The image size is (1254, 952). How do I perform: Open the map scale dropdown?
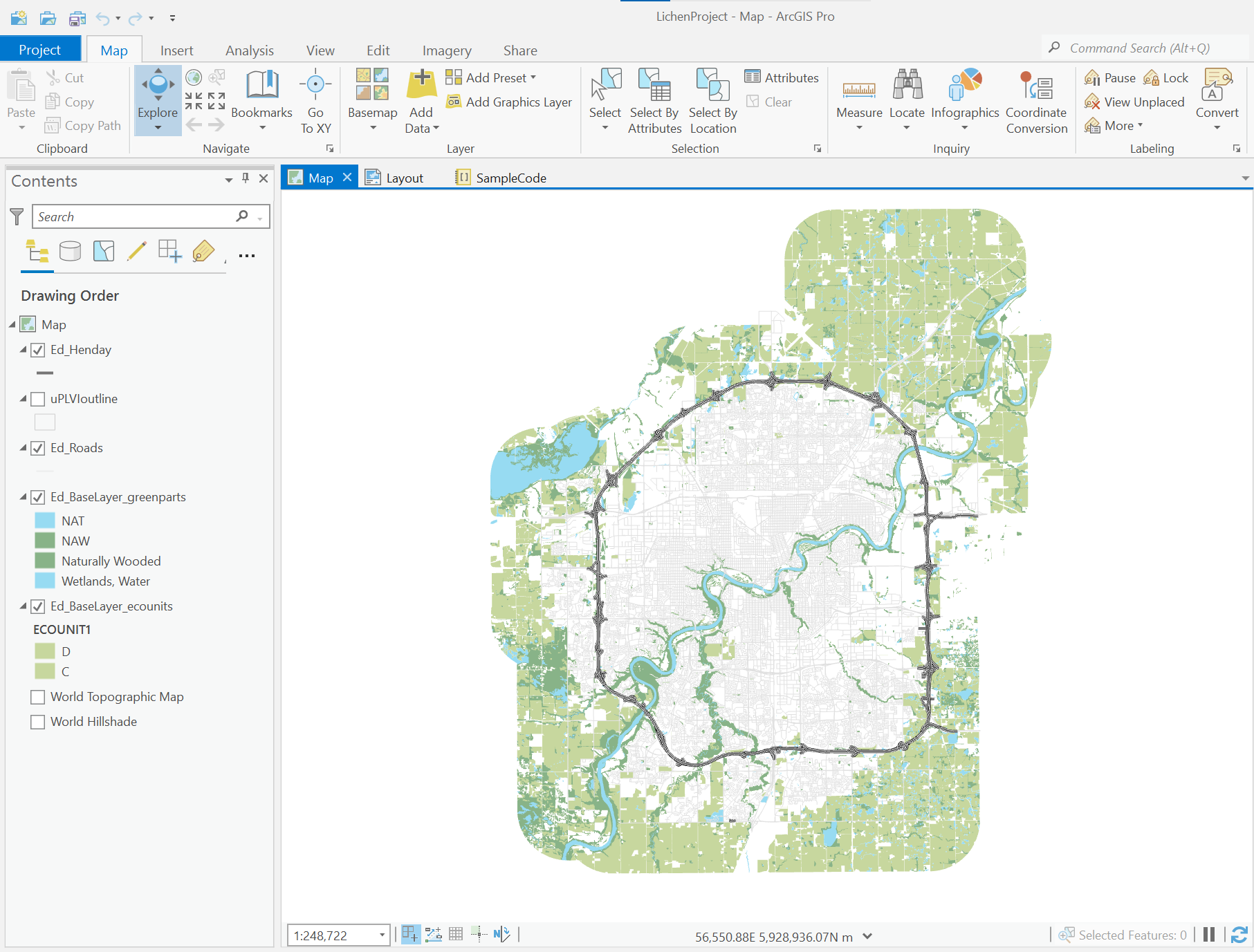tap(382, 935)
